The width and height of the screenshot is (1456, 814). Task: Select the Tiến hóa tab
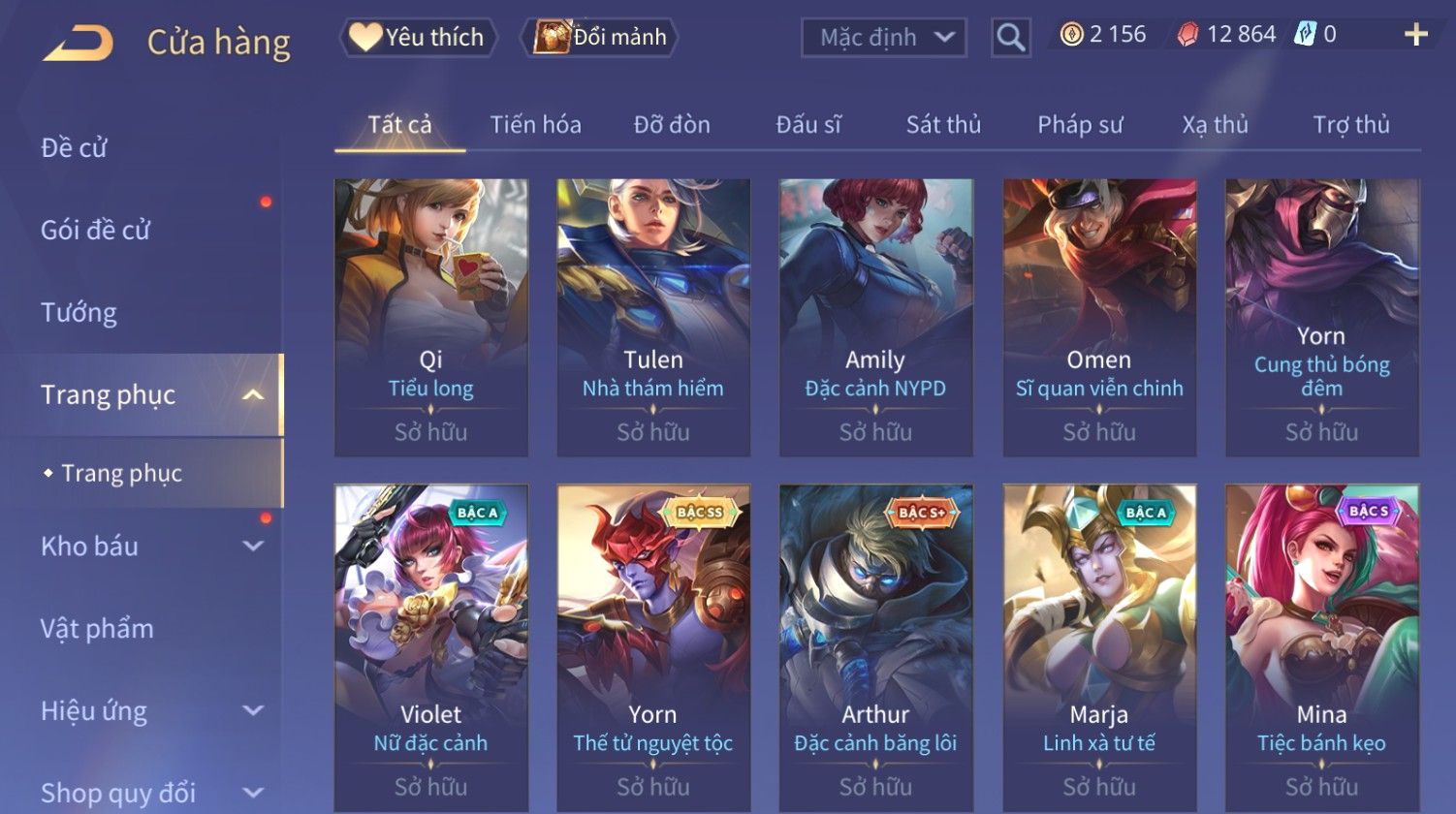(x=535, y=124)
